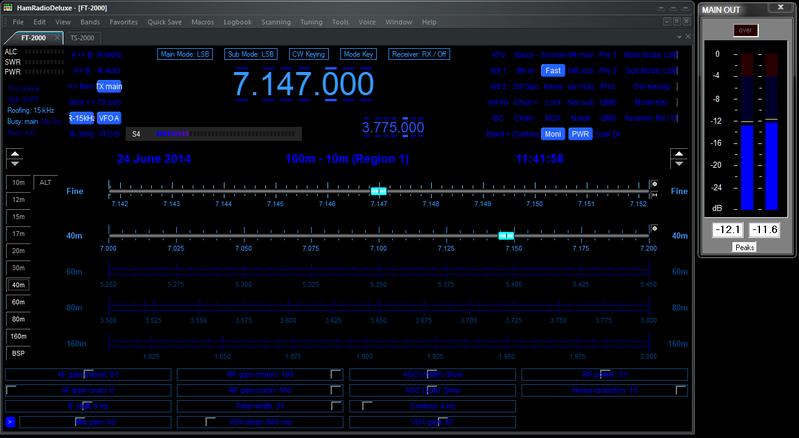Click the -11.6 level readout in MAIN OUT
The width and height of the screenshot is (799, 438).
[765, 230]
